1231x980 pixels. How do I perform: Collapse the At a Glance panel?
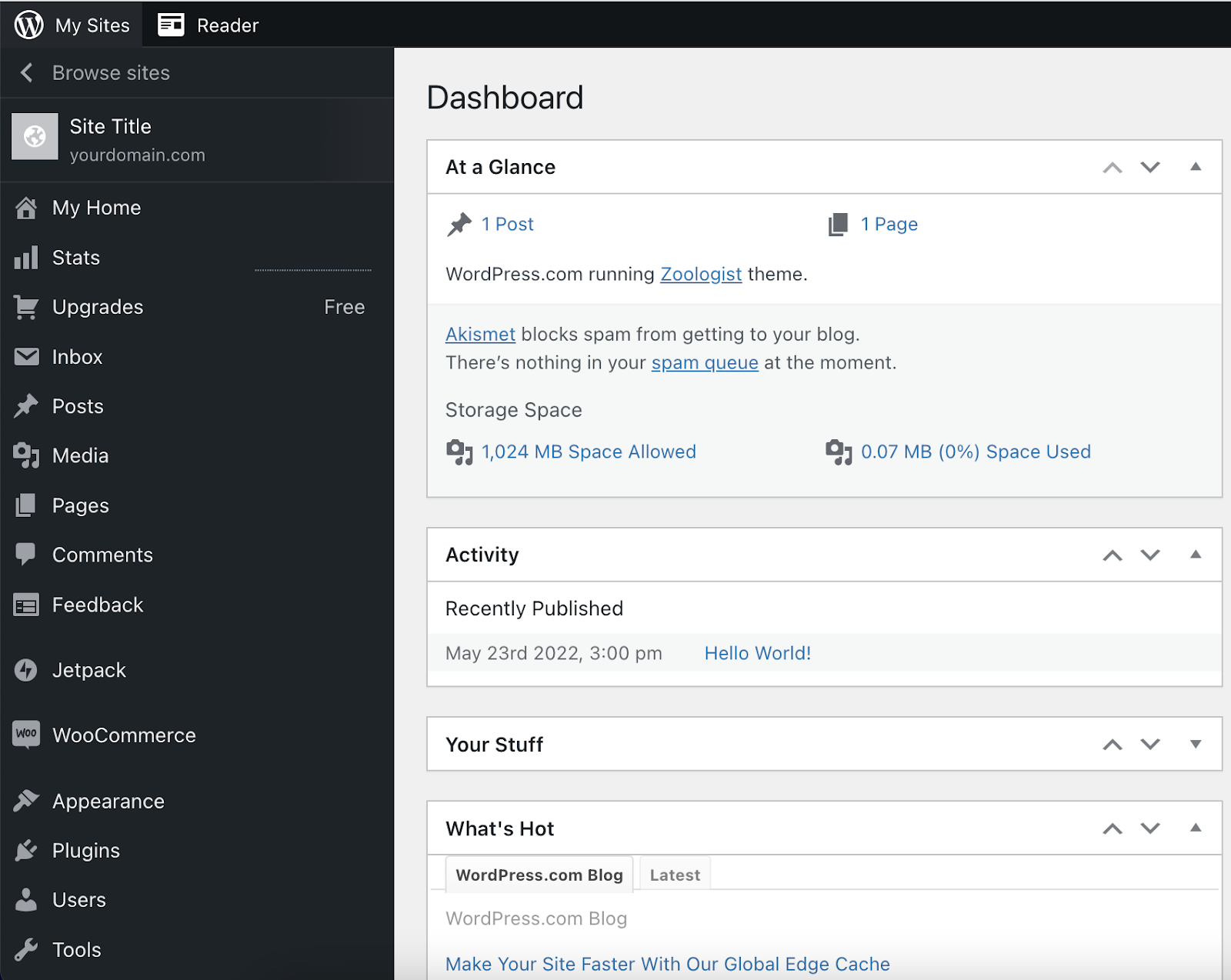tap(1195, 166)
